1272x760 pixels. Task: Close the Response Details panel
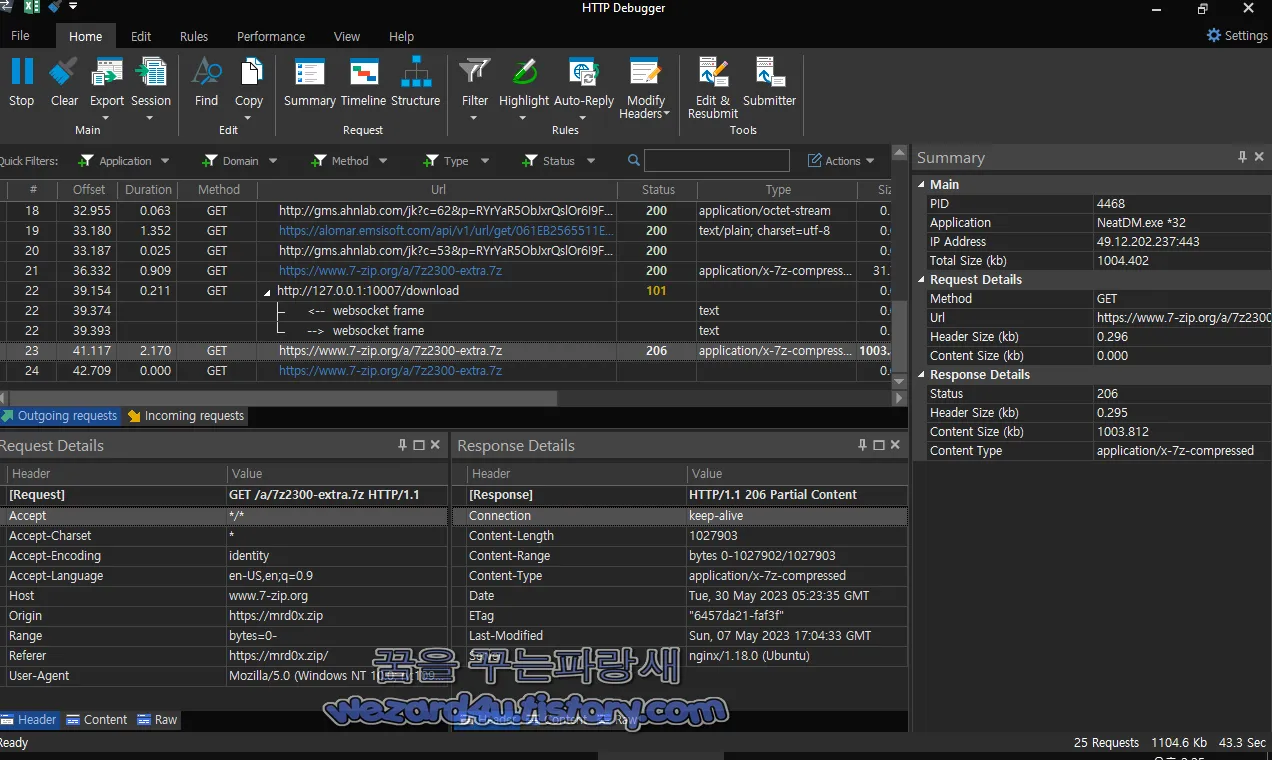point(895,445)
